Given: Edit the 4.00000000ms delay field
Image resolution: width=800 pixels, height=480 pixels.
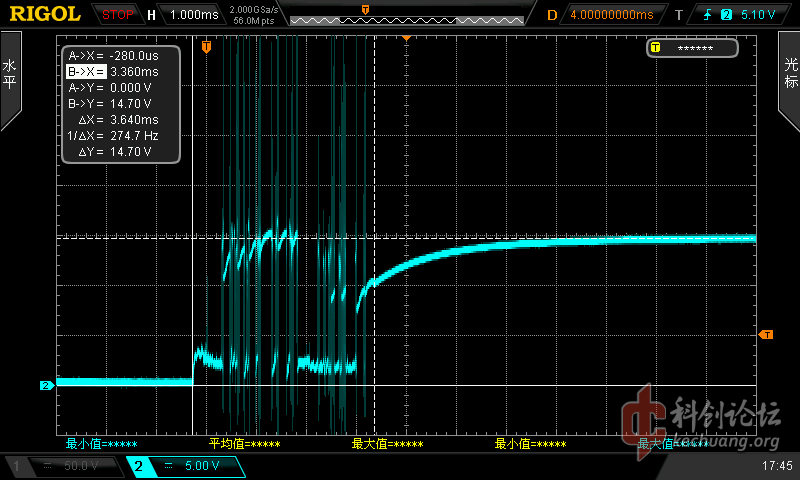Looking at the screenshot, I should 611,15.
